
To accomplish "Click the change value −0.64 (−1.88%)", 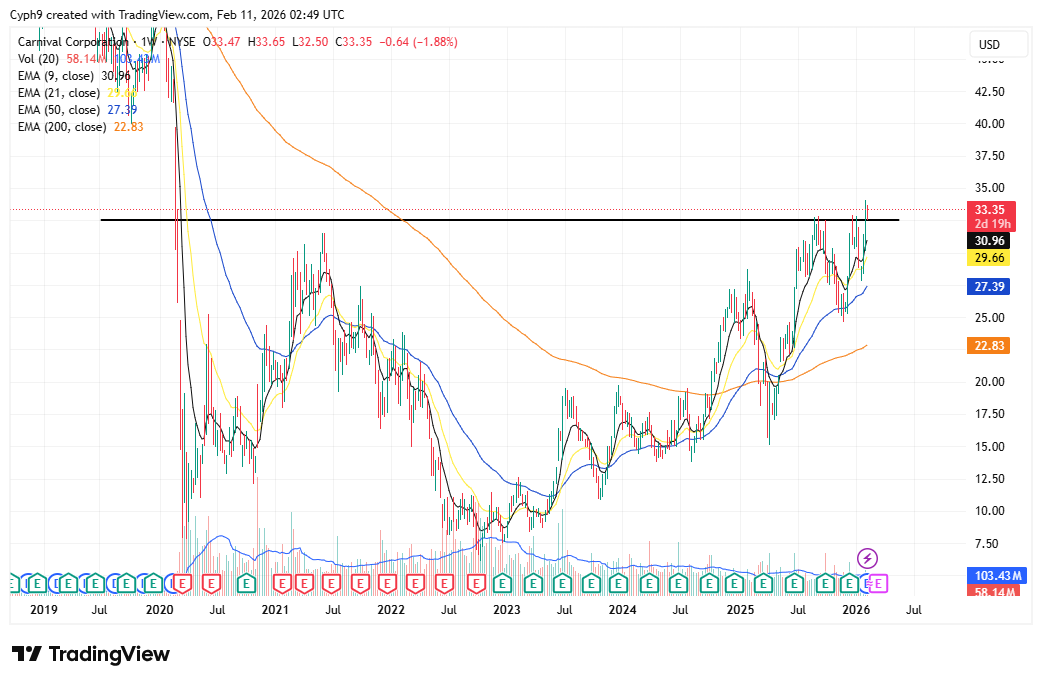I will coord(419,42).
